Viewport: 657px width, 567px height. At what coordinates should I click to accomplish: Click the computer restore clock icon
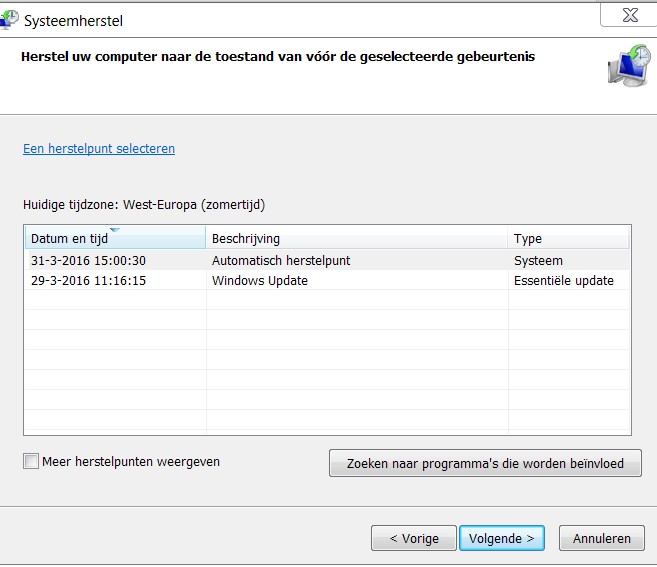point(629,65)
